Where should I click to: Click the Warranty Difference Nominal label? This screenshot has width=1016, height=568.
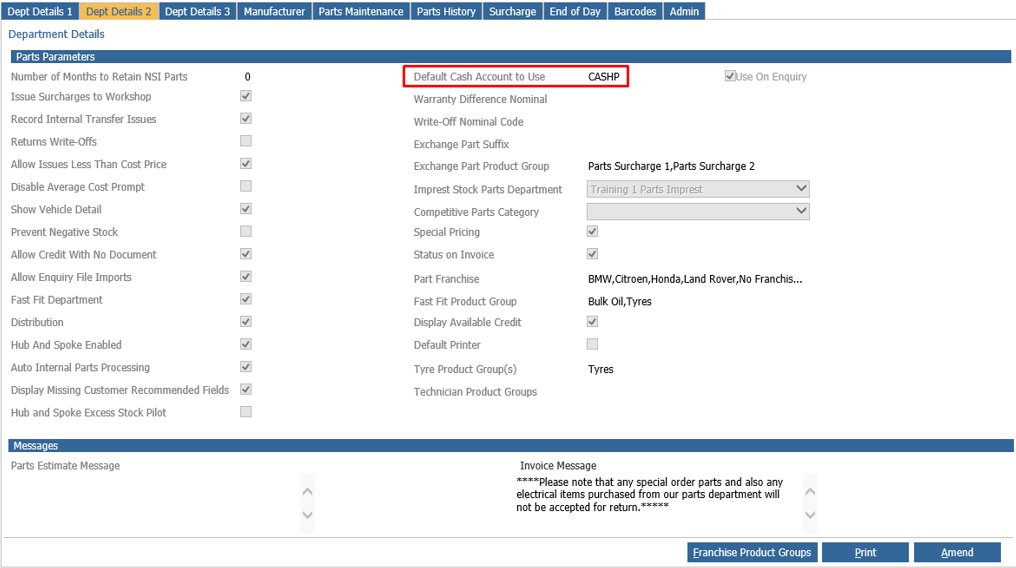[480, 99]
